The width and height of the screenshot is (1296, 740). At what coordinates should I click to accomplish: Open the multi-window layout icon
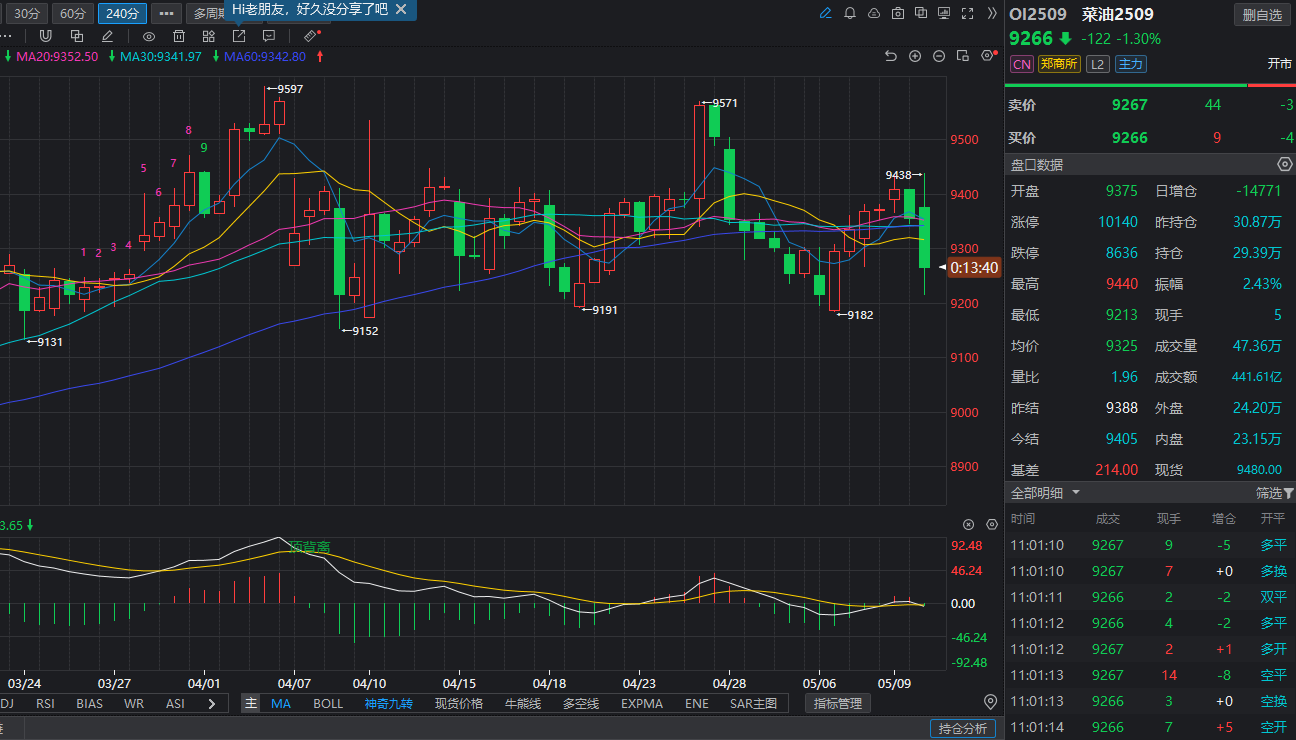coord(921,13)
